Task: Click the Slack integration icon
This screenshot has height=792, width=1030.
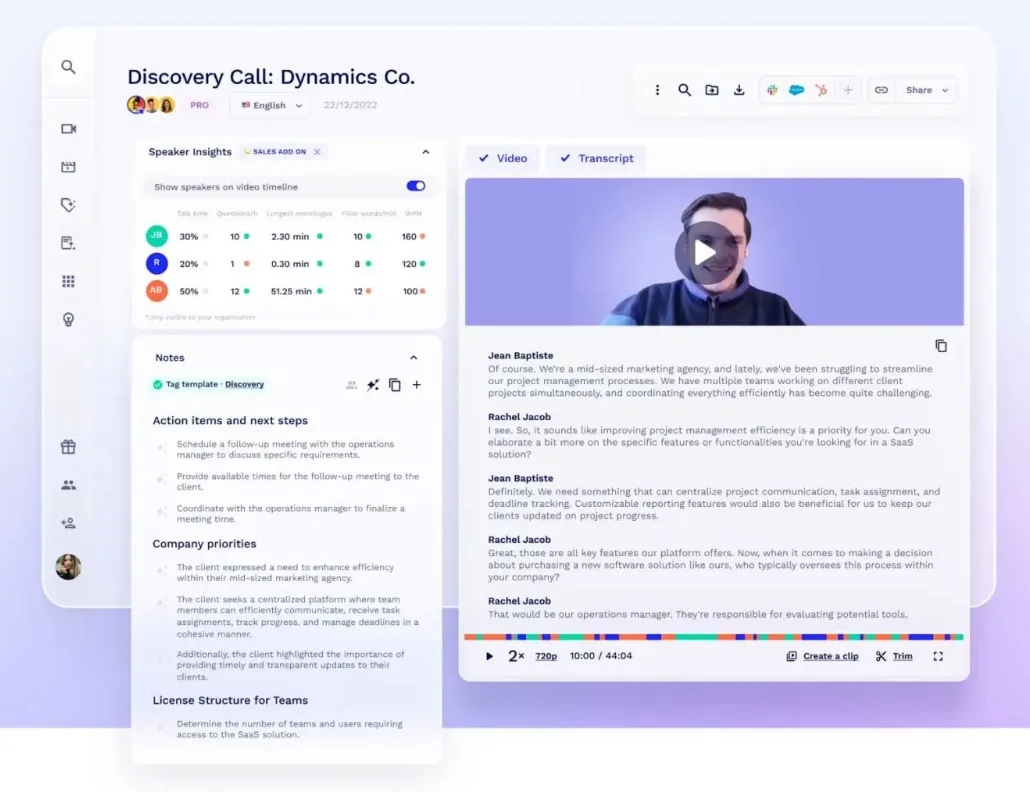Action: click(772, 90)
